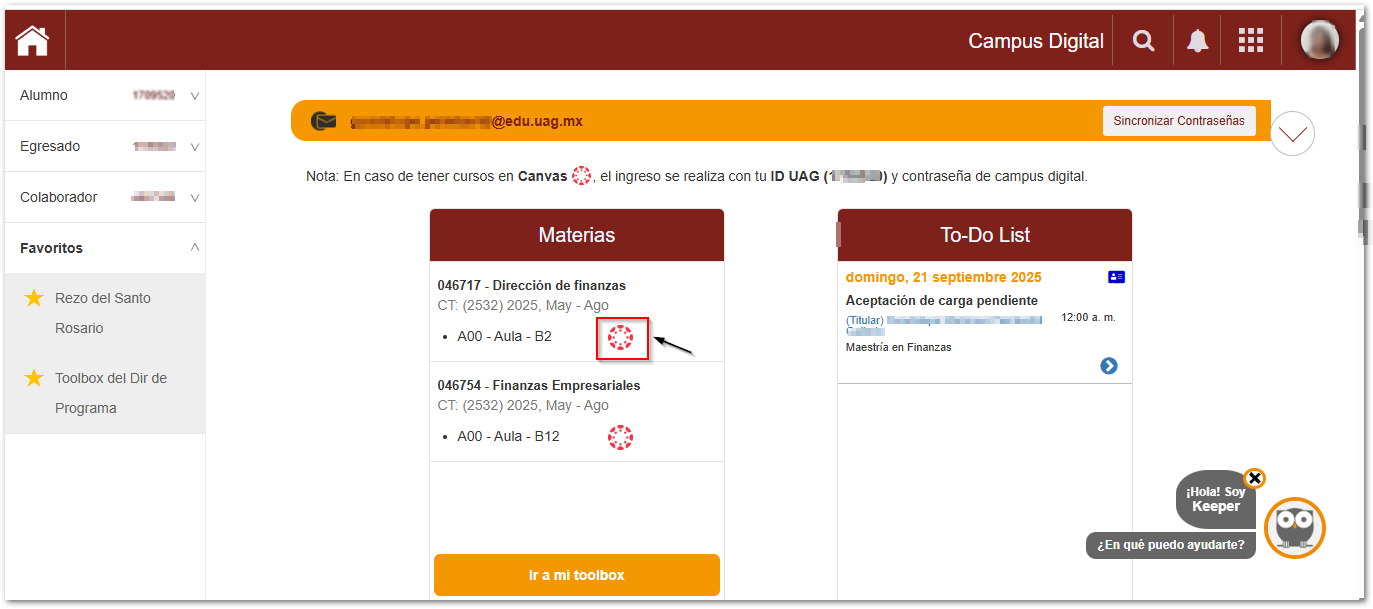Open the apps grid menu

(x=1251, y=41)
